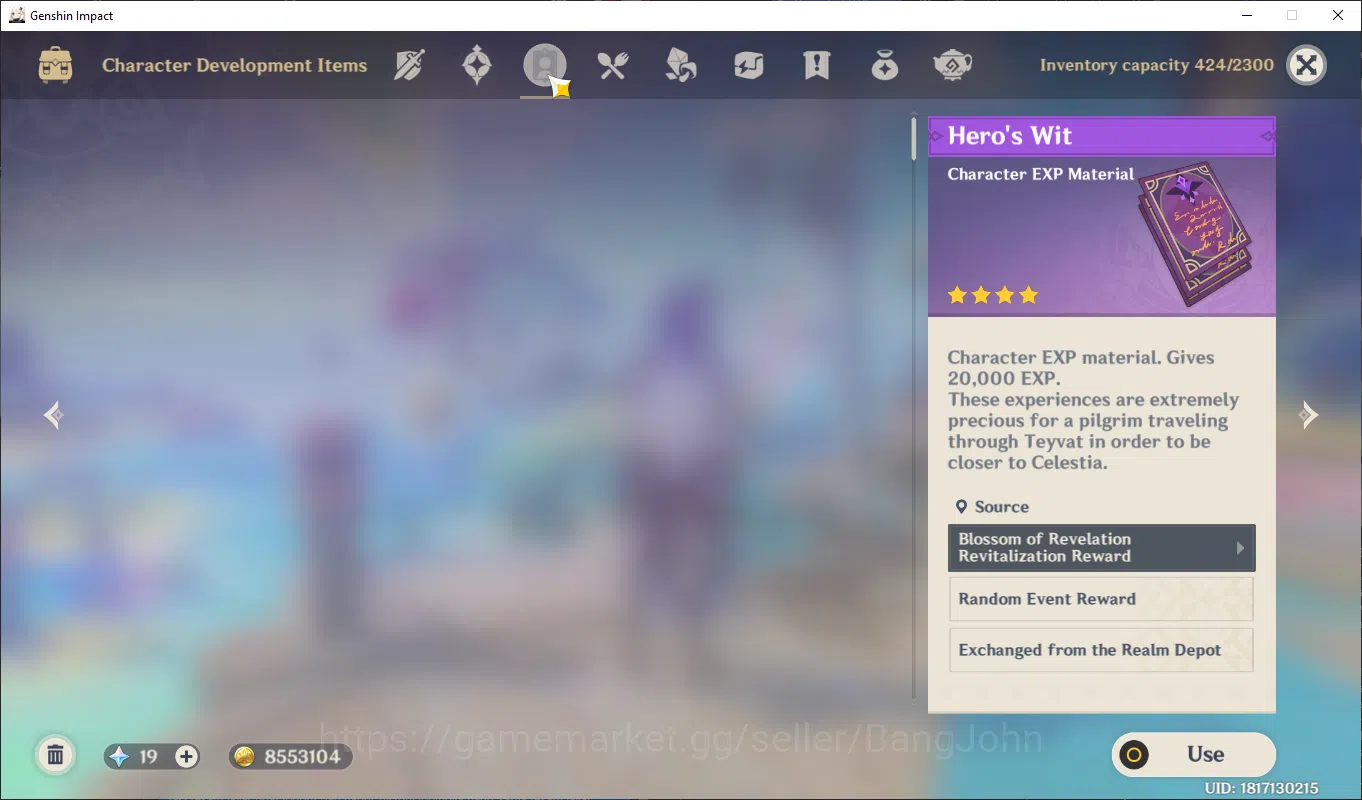
Task: Click the Character EXP Material label
Action: 1041,174
